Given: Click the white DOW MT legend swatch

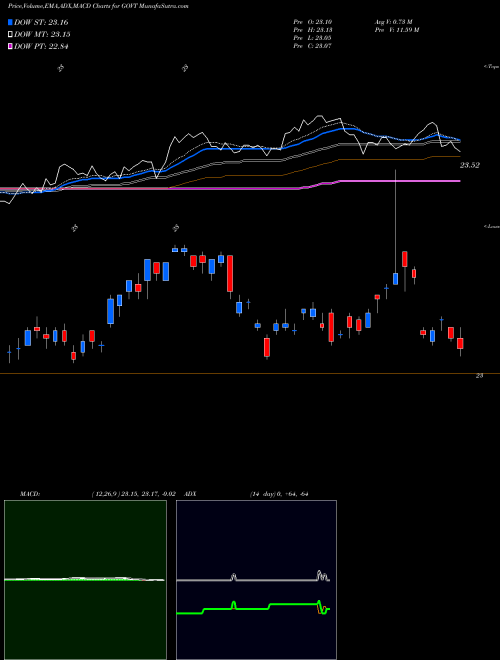Looking at the screenshot, I should pos(10,35).
